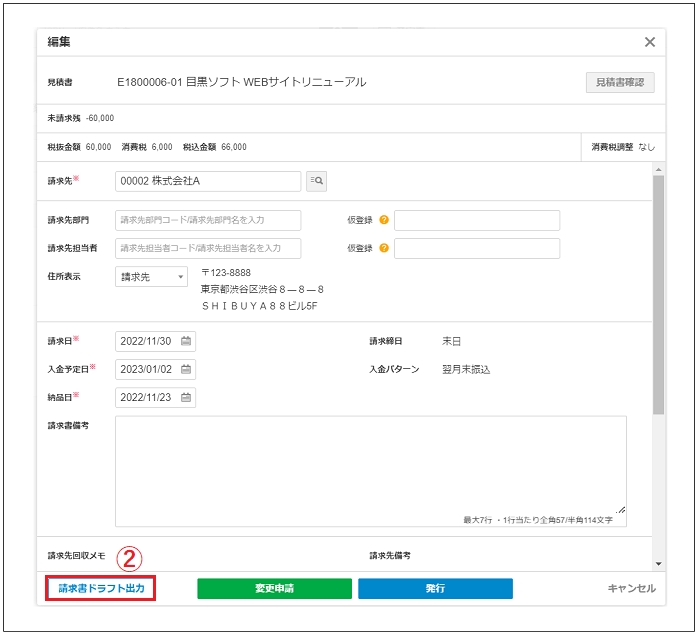
Task: Click the 入金予定日 date 2023/01/02
Action: [146, 369]
